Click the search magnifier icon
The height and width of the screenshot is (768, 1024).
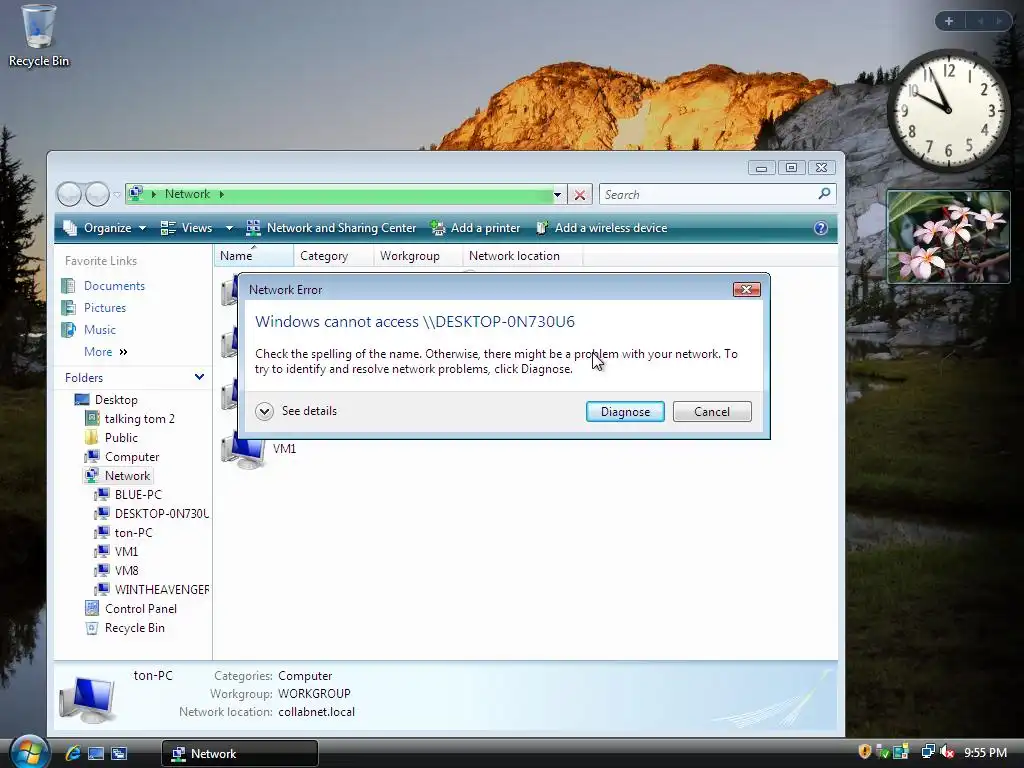[824, 194]
